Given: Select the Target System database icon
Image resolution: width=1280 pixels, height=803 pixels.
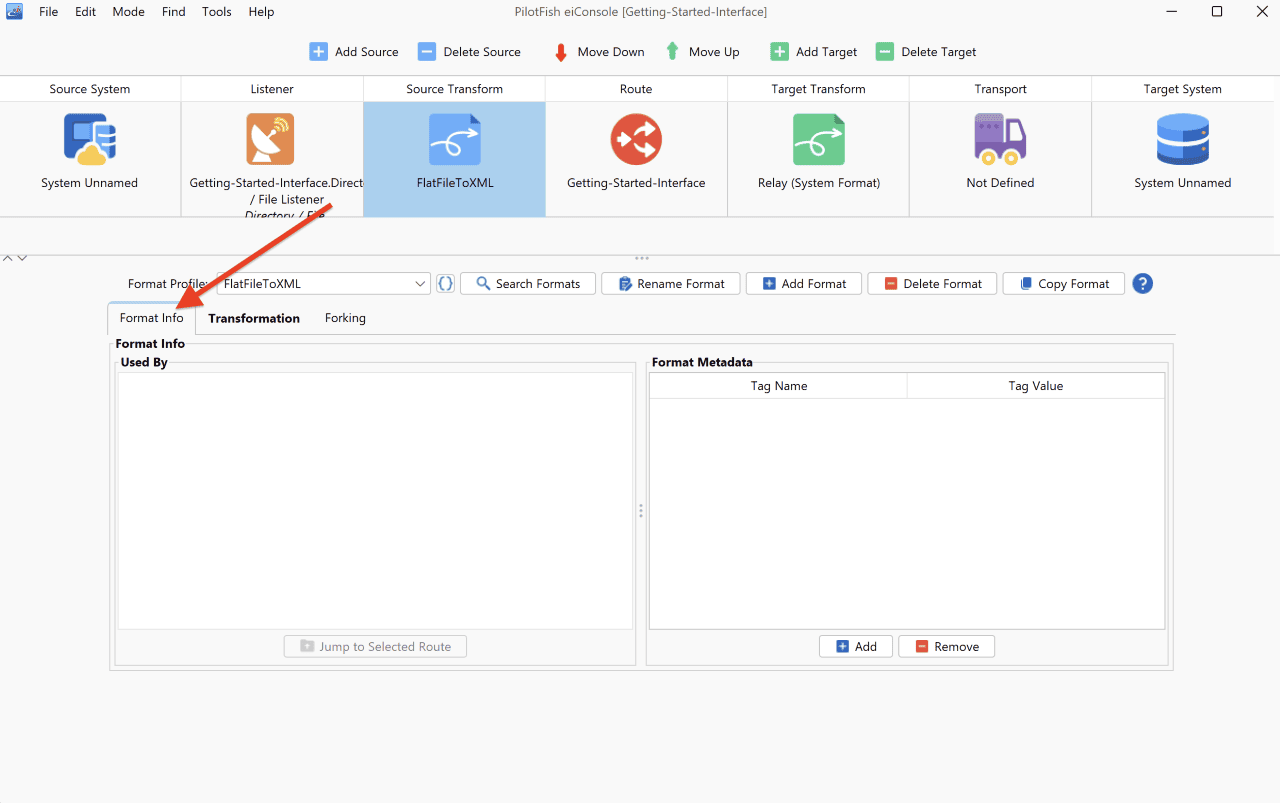Looking at the screenshot, I should pyautogui.click(x=1182, y=139).
